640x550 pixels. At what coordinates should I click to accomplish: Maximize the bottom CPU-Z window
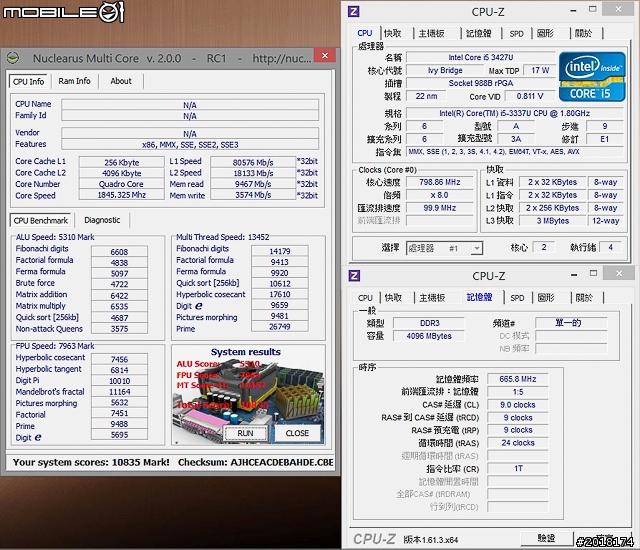pos(593,273)
